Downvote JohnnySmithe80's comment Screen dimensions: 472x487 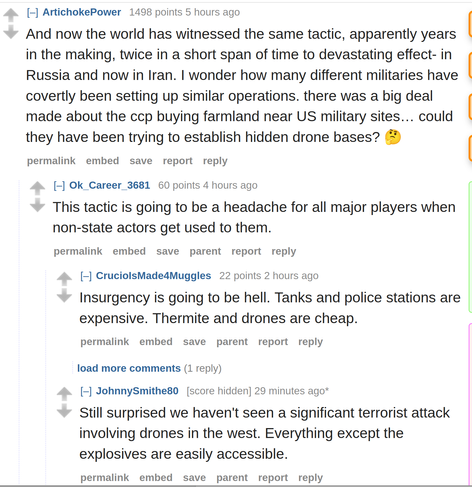coord(64,411)
